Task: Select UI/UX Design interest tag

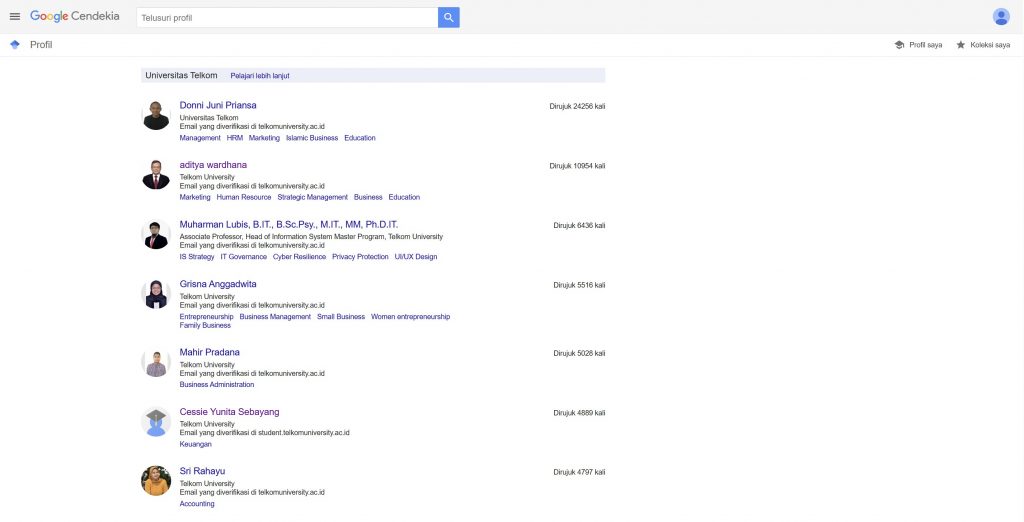Action: (x=416, y=257)
